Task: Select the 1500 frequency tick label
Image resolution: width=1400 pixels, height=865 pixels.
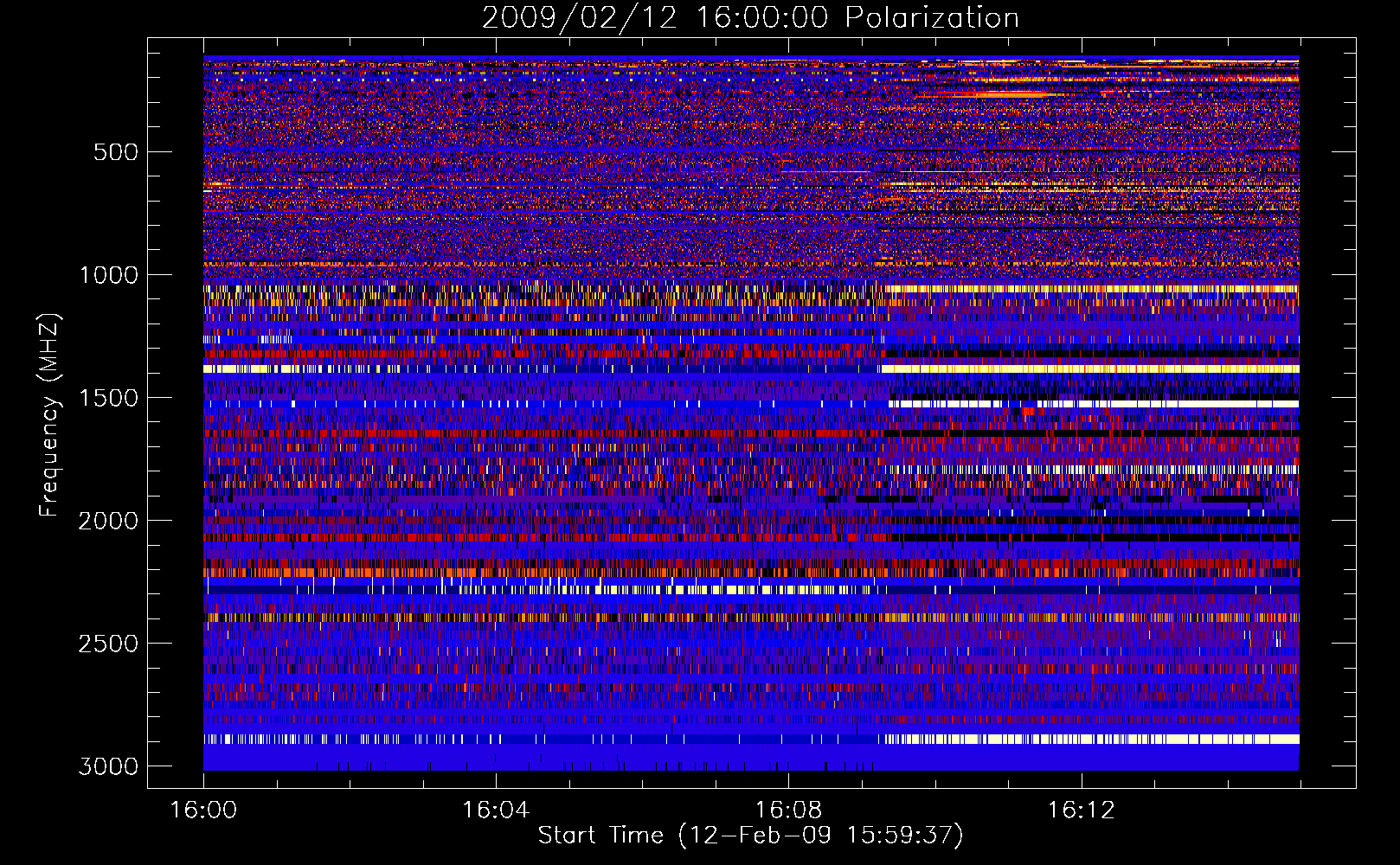Action: (x=109, y=398)
